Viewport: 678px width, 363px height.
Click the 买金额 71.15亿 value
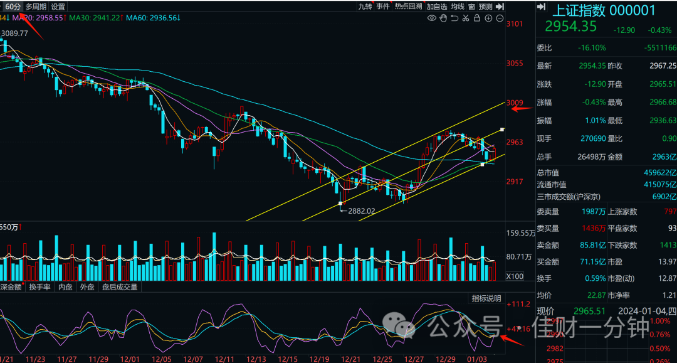(x=592, y=262)
